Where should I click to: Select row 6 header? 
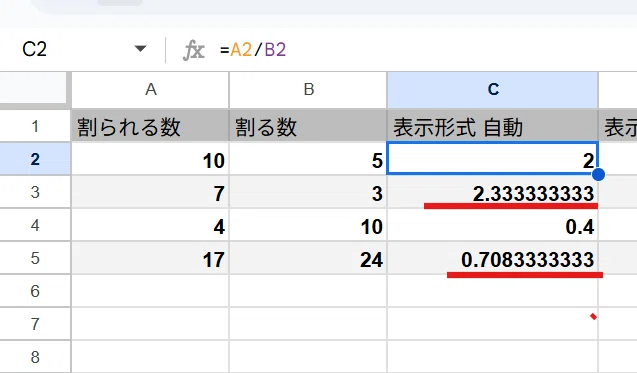[x=35, y=291]
